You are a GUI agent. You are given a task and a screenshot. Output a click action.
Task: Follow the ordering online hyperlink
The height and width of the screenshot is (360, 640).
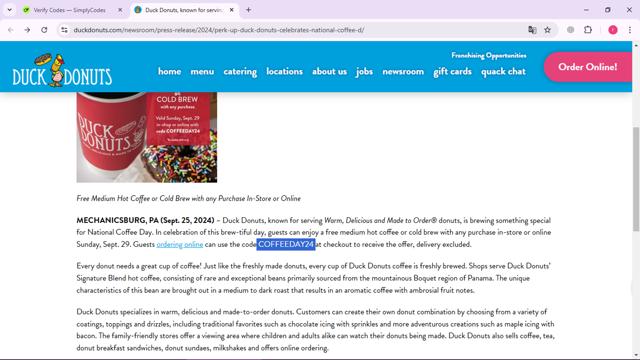(x=180, y=244)
